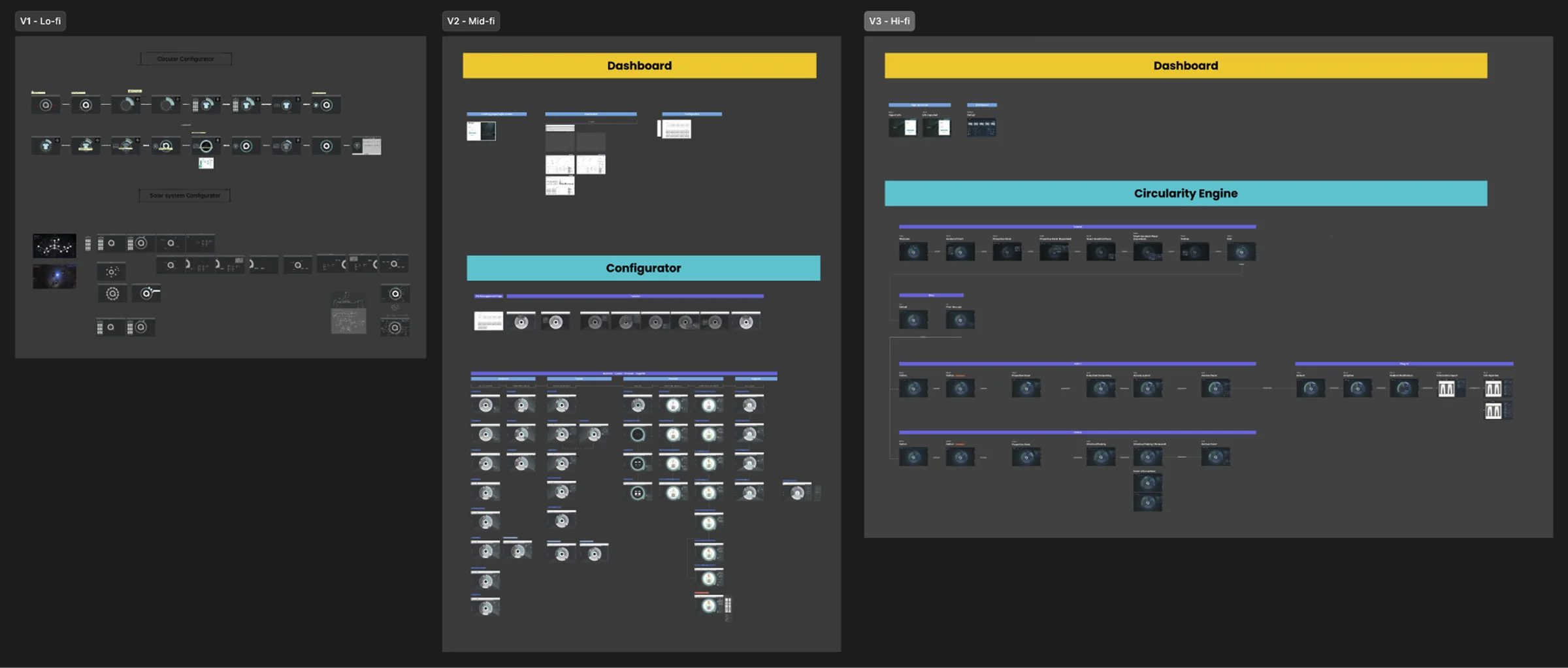Select the "V3 - Hi-fi" section label
Viewport: 1568px width, 668px height.
(889, 21)
